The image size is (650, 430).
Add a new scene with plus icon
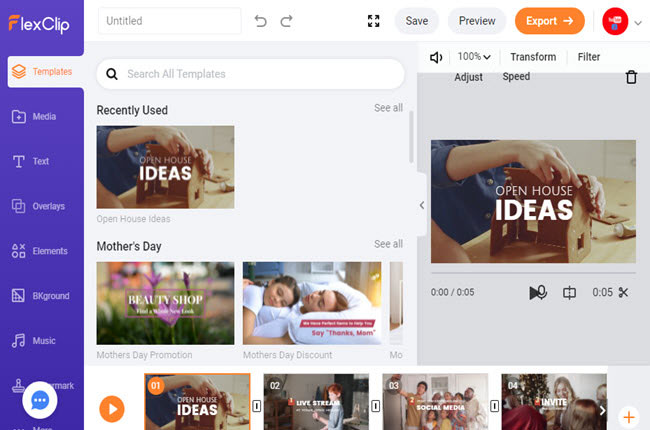pos(628,416)
